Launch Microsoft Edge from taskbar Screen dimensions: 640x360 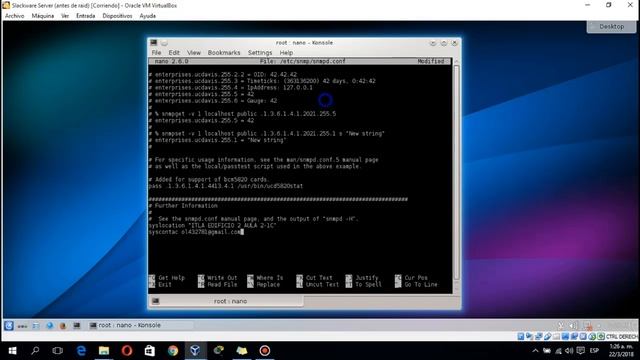pyautogui.click(x=81, y=351)
